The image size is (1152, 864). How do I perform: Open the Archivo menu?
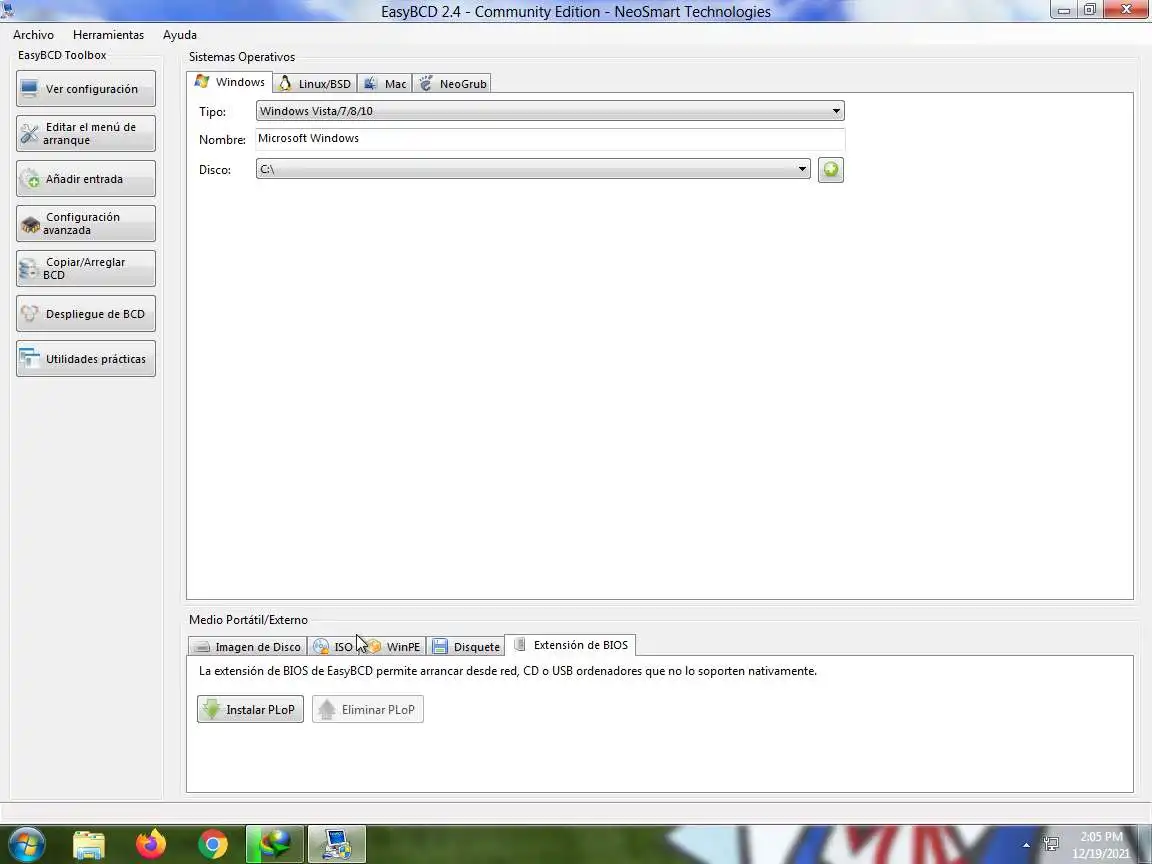pos(33,35)
